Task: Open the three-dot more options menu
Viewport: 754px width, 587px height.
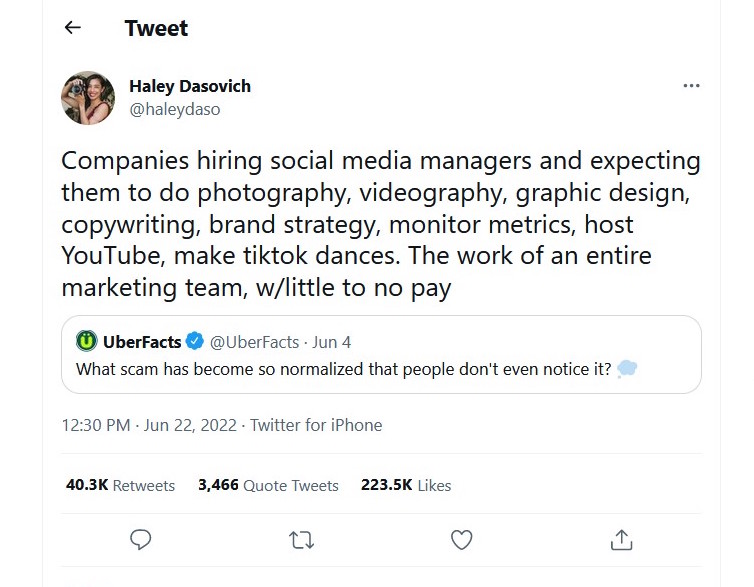Action: pyautogui.click(x=691, y=86)
